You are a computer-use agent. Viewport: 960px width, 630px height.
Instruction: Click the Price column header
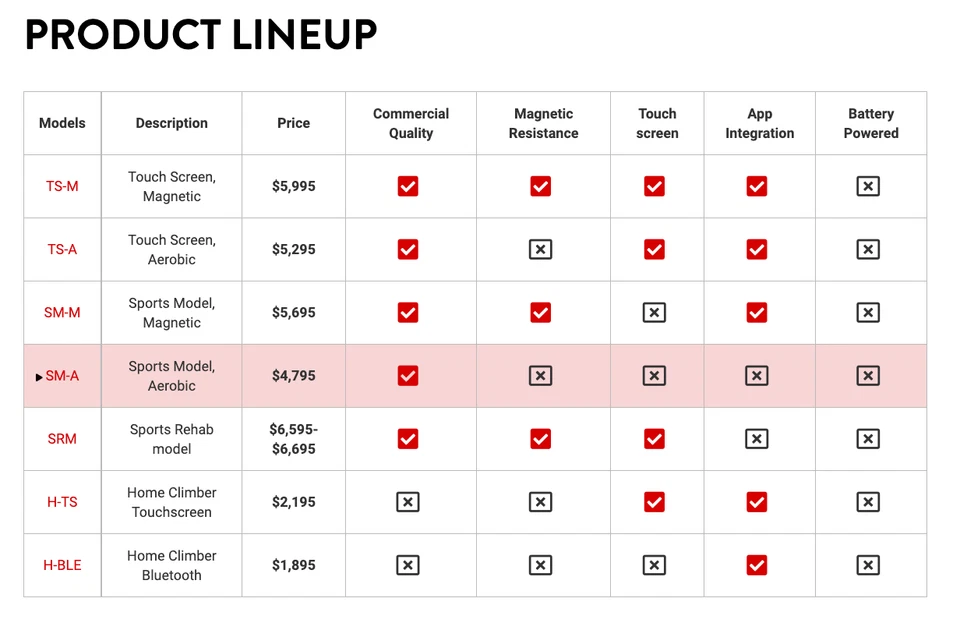pyautogui.click(x=294, y=123)
